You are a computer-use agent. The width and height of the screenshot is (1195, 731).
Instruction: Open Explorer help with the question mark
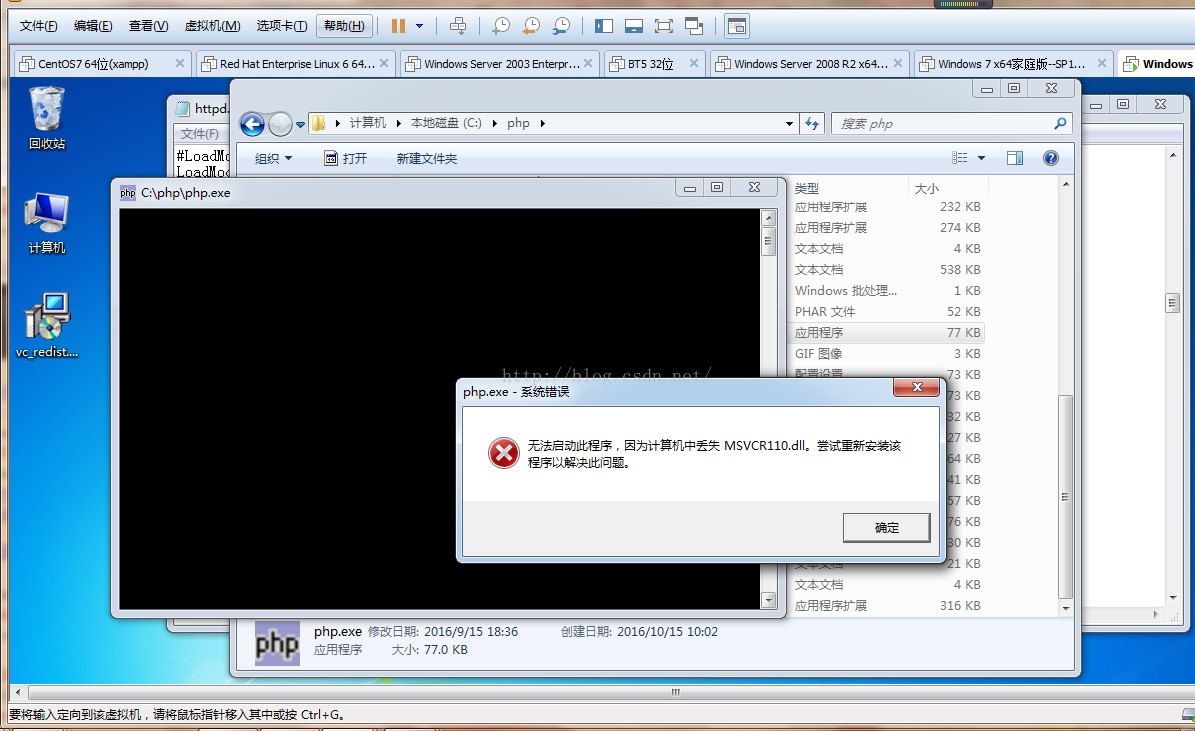coord(1051,158)
